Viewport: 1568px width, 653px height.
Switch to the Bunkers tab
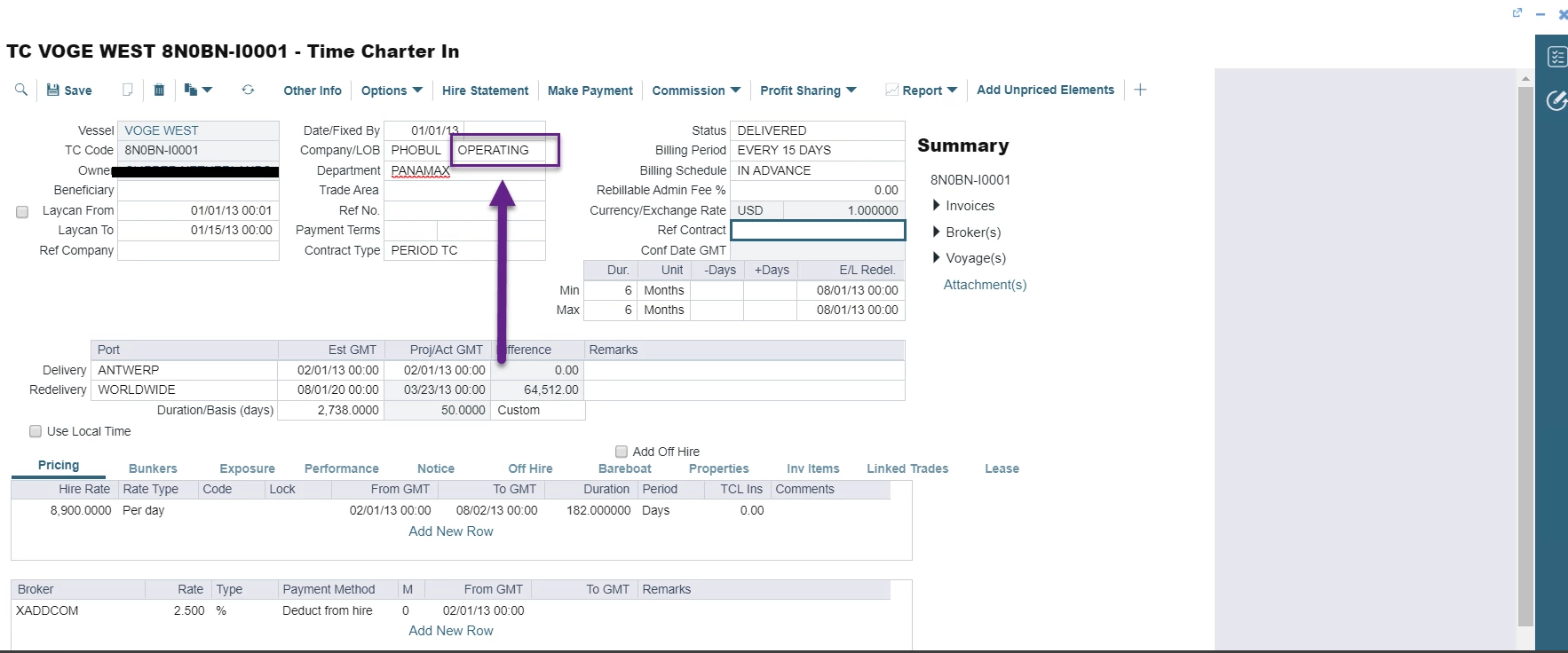(153, 468)
